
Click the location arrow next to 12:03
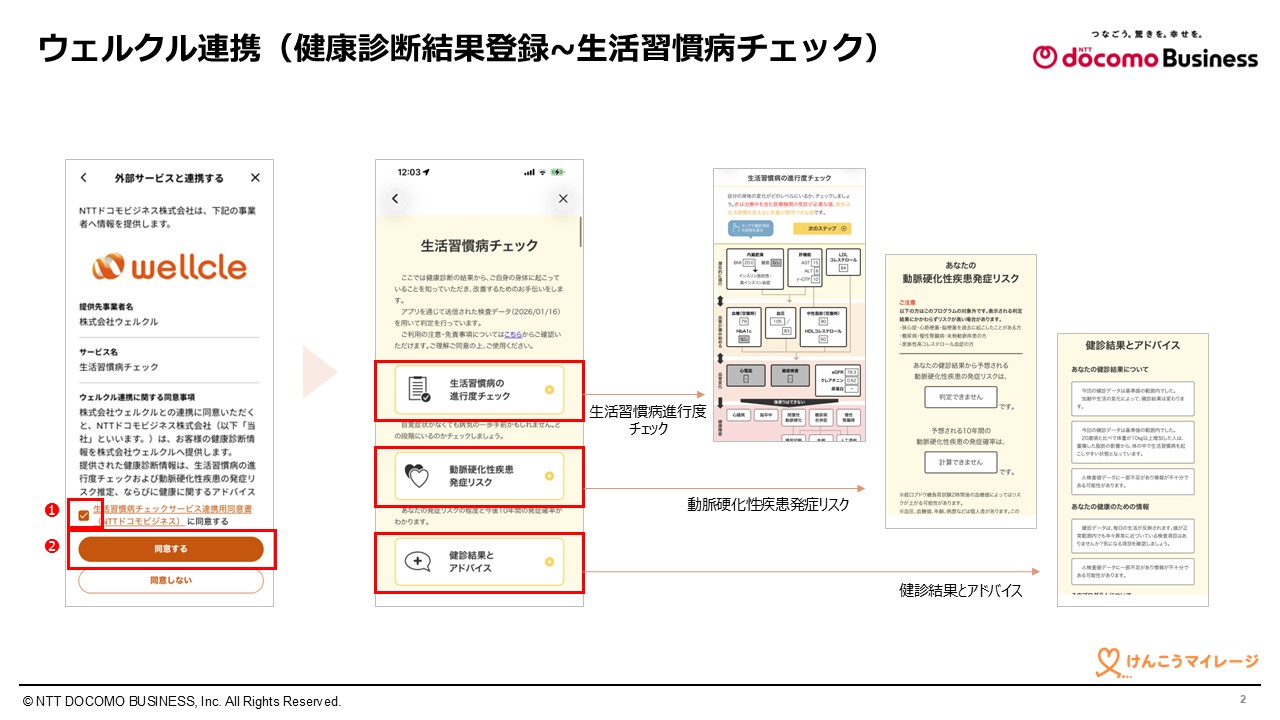[426, 172]
